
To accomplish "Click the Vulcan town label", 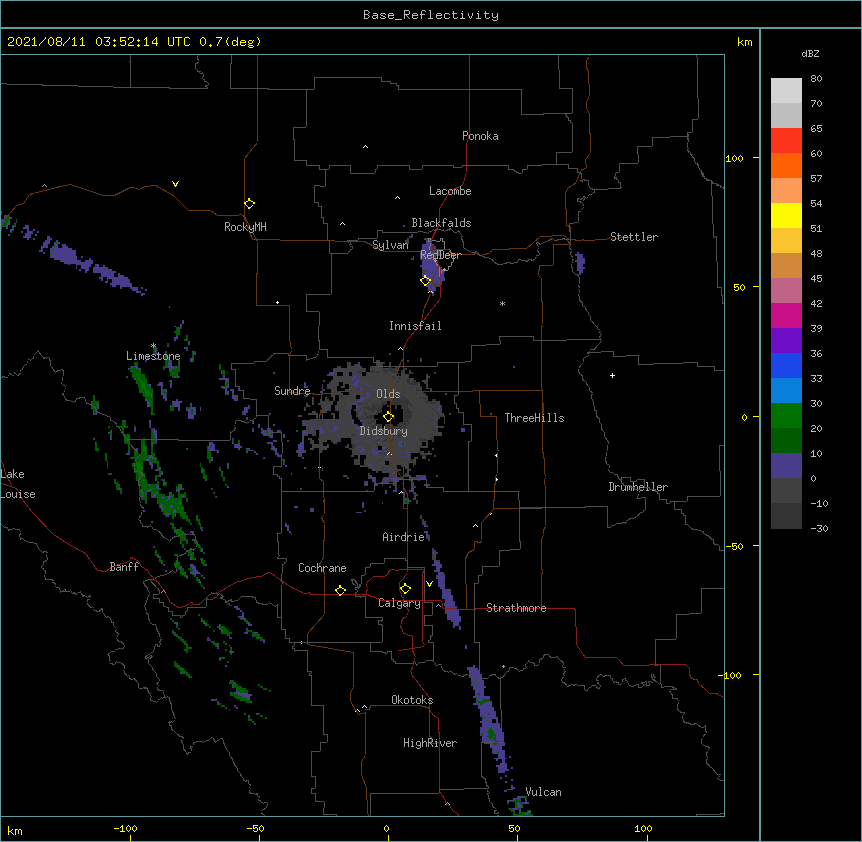I will tap(544, 792).
